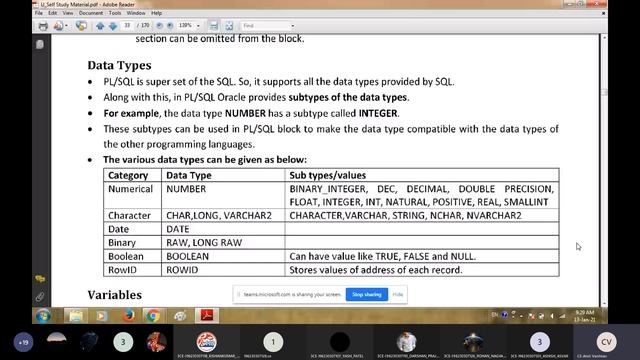The image size is (640, 360).
Task: Open the Comments panel icon in sidebar
Action: coord(40,279)
